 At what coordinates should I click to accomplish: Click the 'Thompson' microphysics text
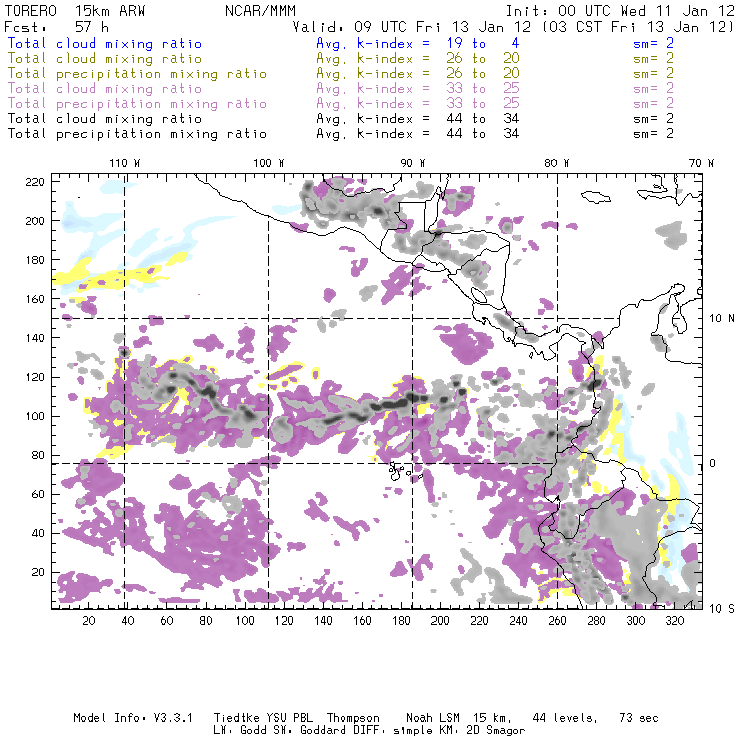coord(353,718)
